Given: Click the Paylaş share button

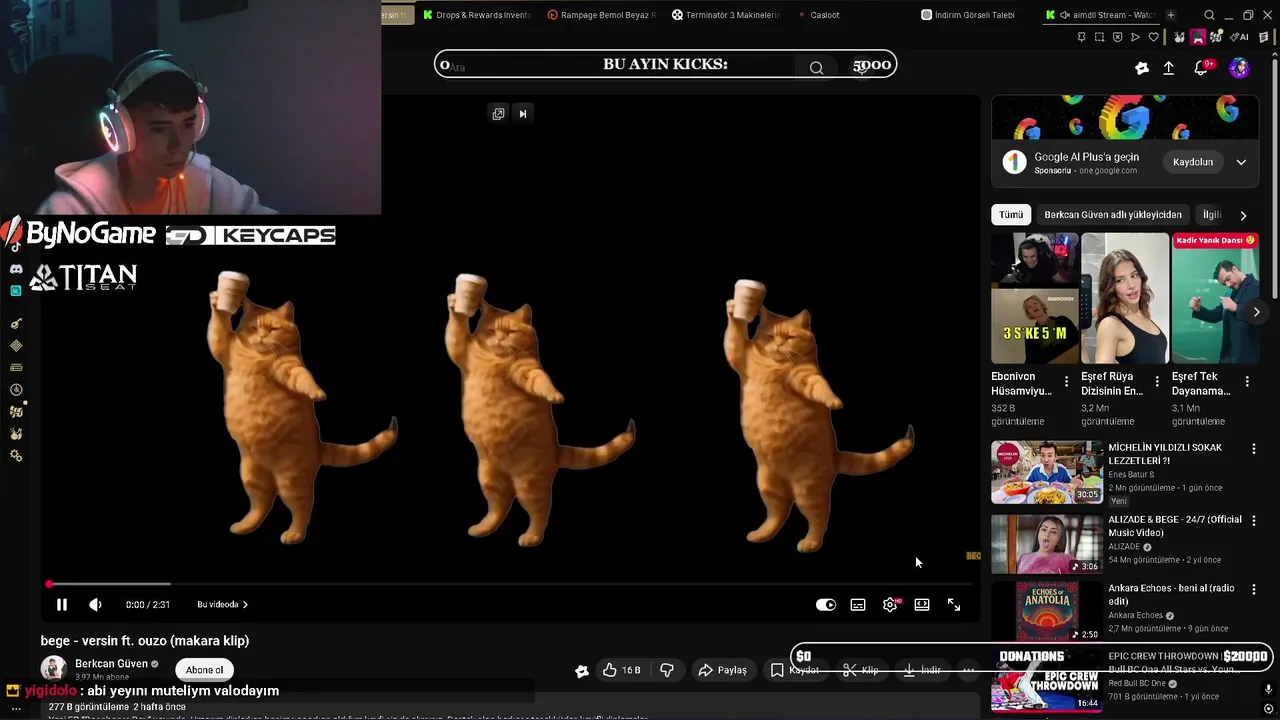Looking at the screenshot, I should tap(722, 670).
